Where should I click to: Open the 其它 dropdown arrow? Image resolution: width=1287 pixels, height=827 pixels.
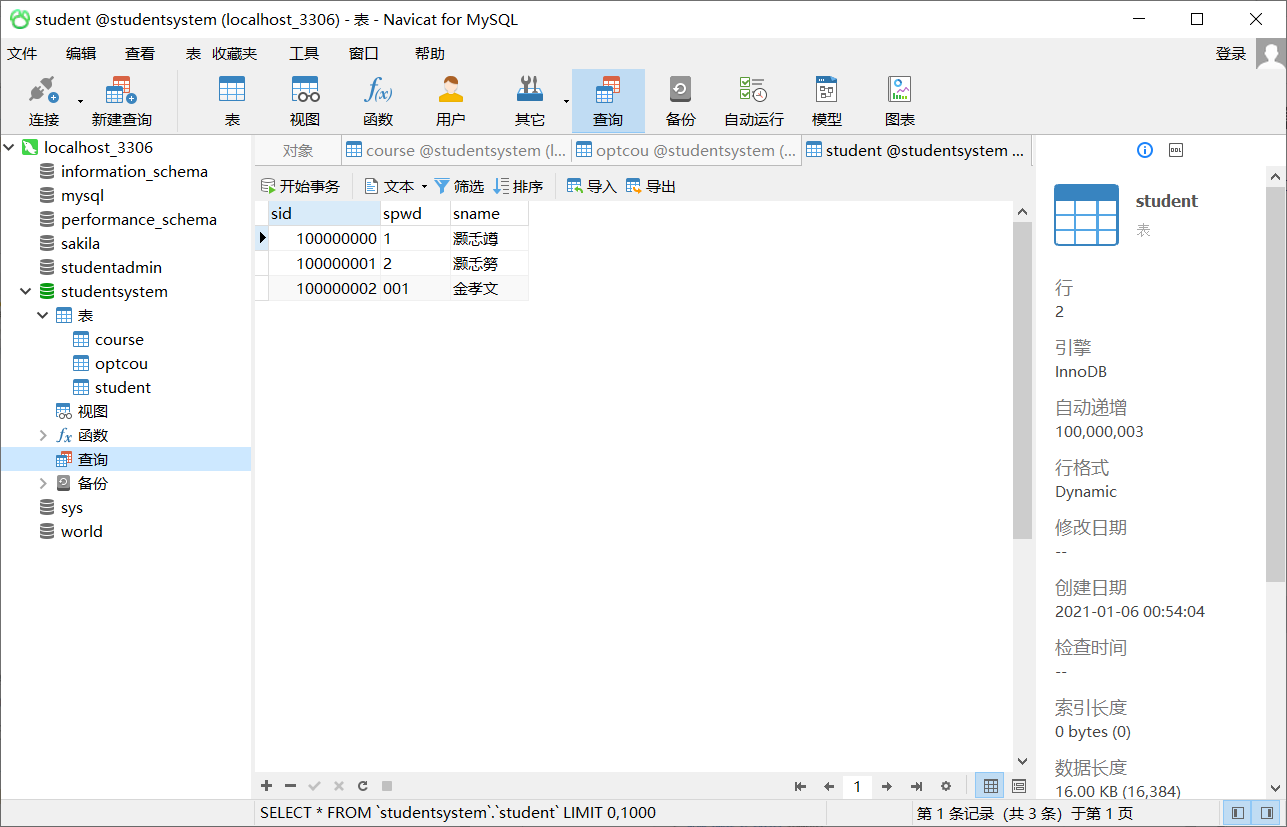566,101
